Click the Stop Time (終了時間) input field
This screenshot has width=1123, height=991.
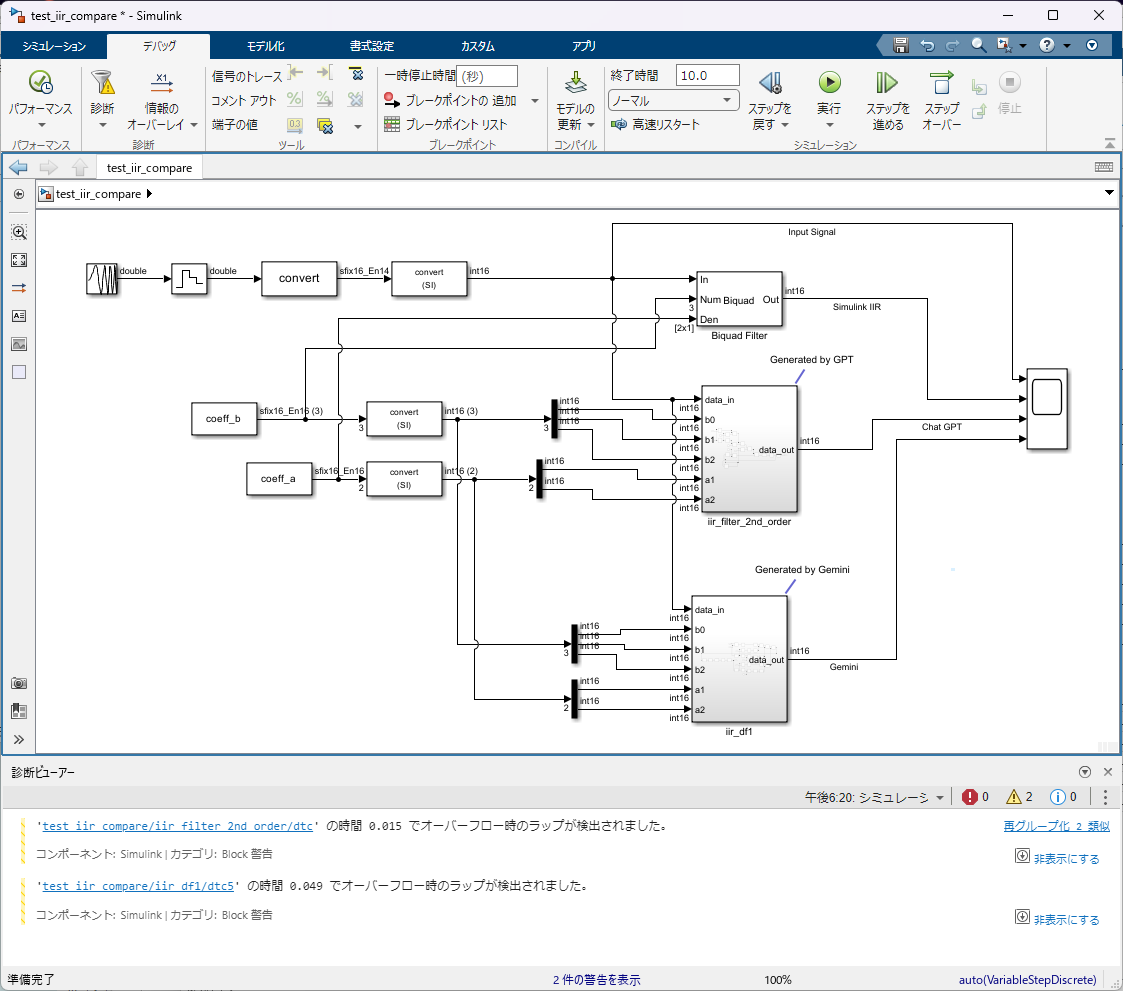pos(708,76)
